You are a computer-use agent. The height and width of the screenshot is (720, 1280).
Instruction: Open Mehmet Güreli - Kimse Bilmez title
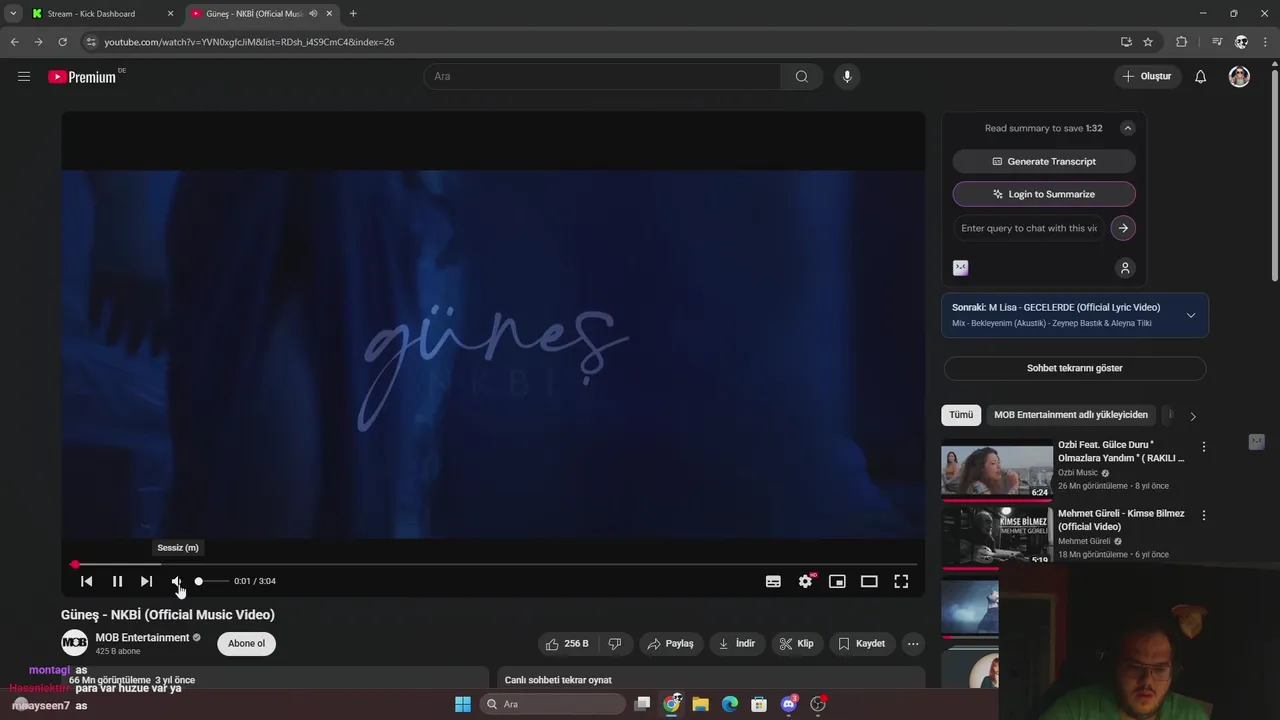coord(1121,520)
